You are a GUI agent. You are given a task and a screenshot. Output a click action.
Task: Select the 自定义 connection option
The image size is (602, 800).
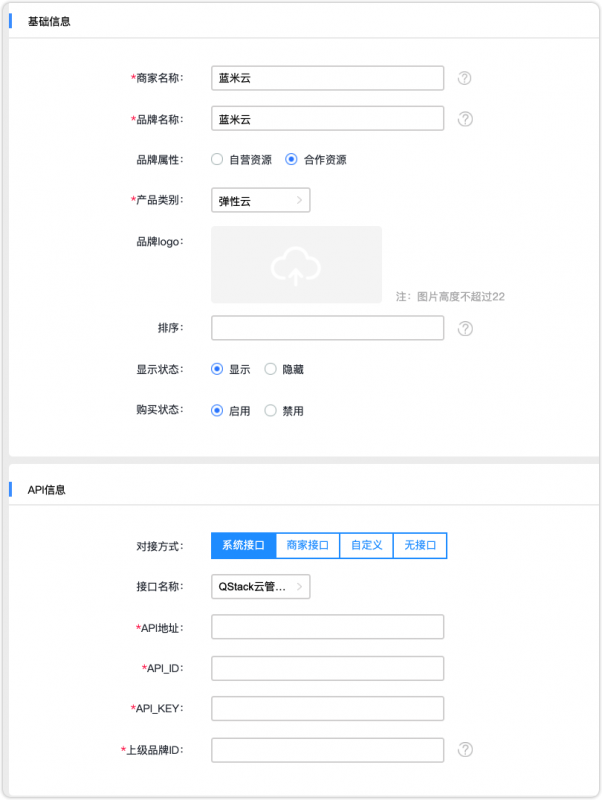click(x=366, y=545)
